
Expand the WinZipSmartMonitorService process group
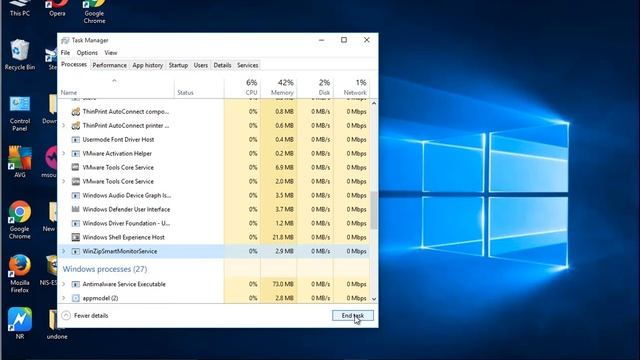click(x=64, y=251)
